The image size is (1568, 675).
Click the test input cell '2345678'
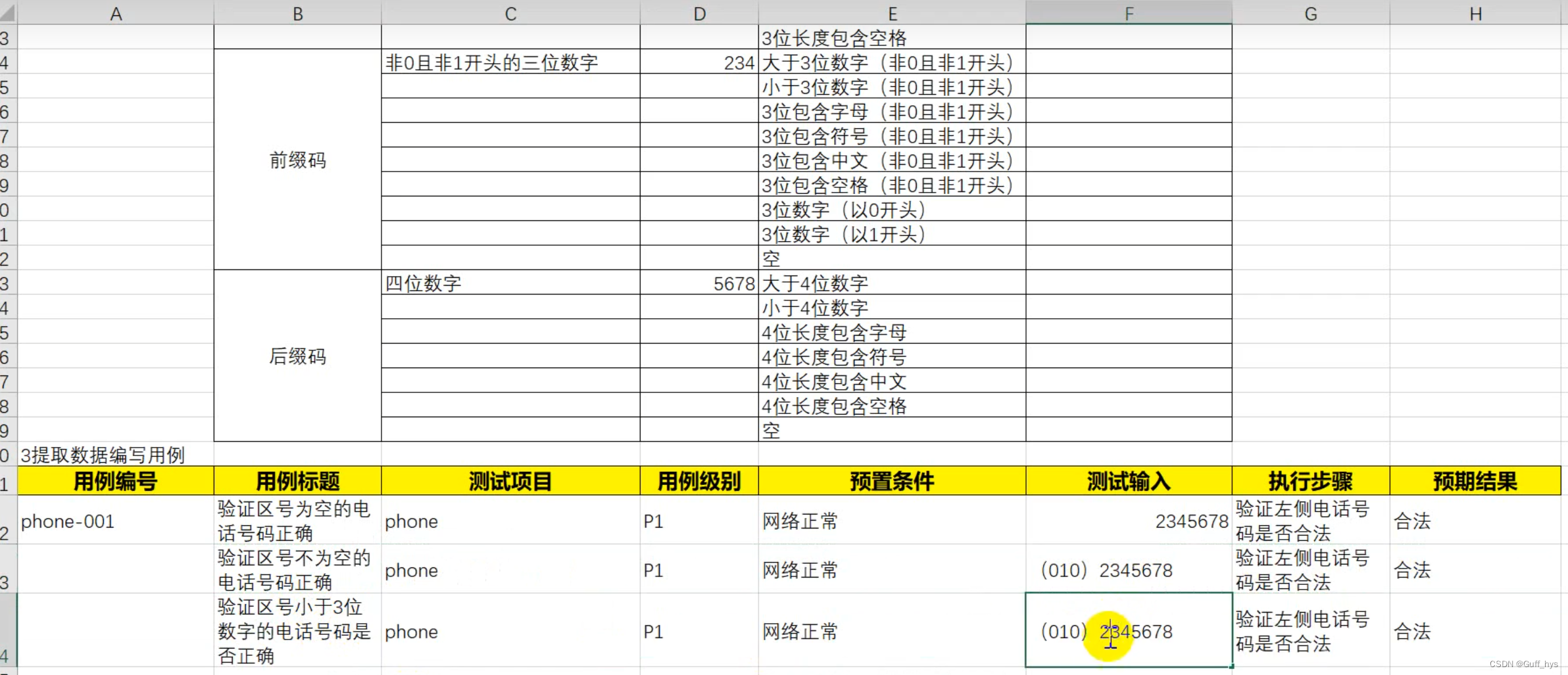point(1129,520)
